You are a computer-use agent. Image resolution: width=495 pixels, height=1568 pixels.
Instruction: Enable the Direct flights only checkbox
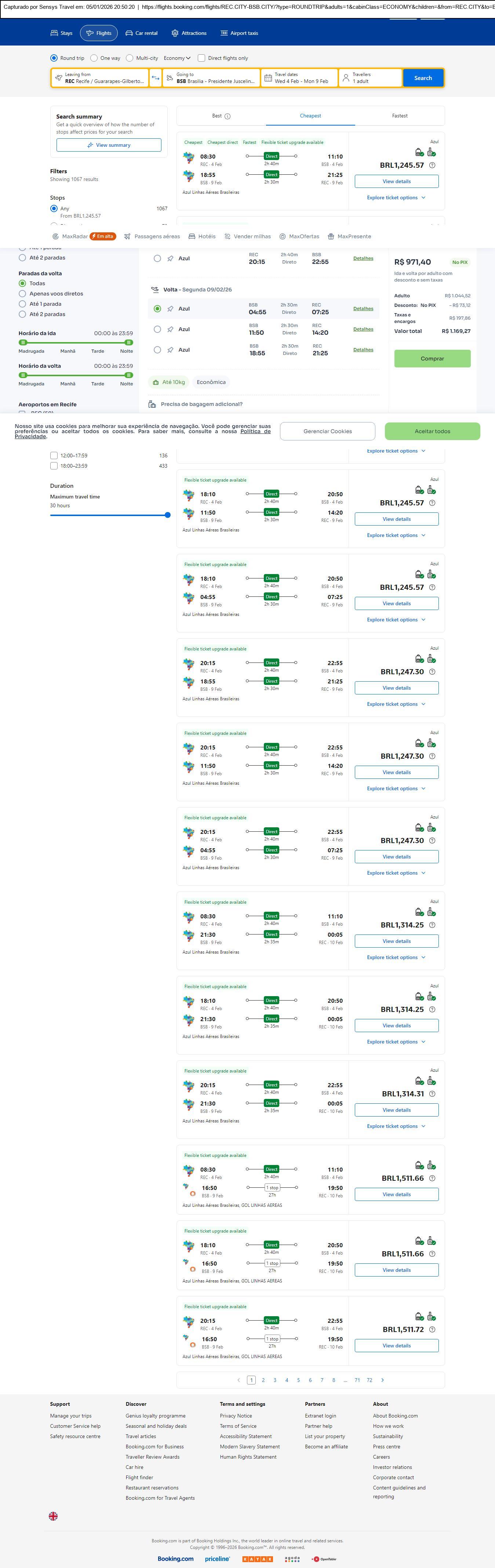tap(201, 58)
